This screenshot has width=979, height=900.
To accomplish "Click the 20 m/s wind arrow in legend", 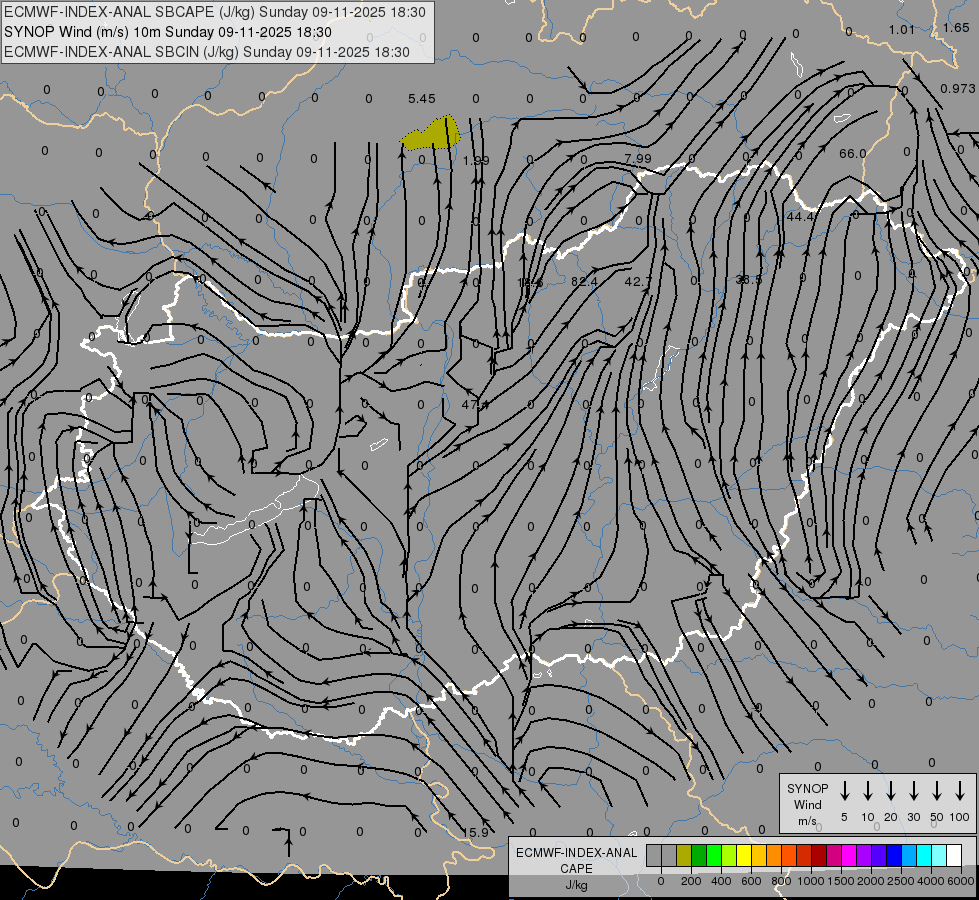I will pos(890,790).
